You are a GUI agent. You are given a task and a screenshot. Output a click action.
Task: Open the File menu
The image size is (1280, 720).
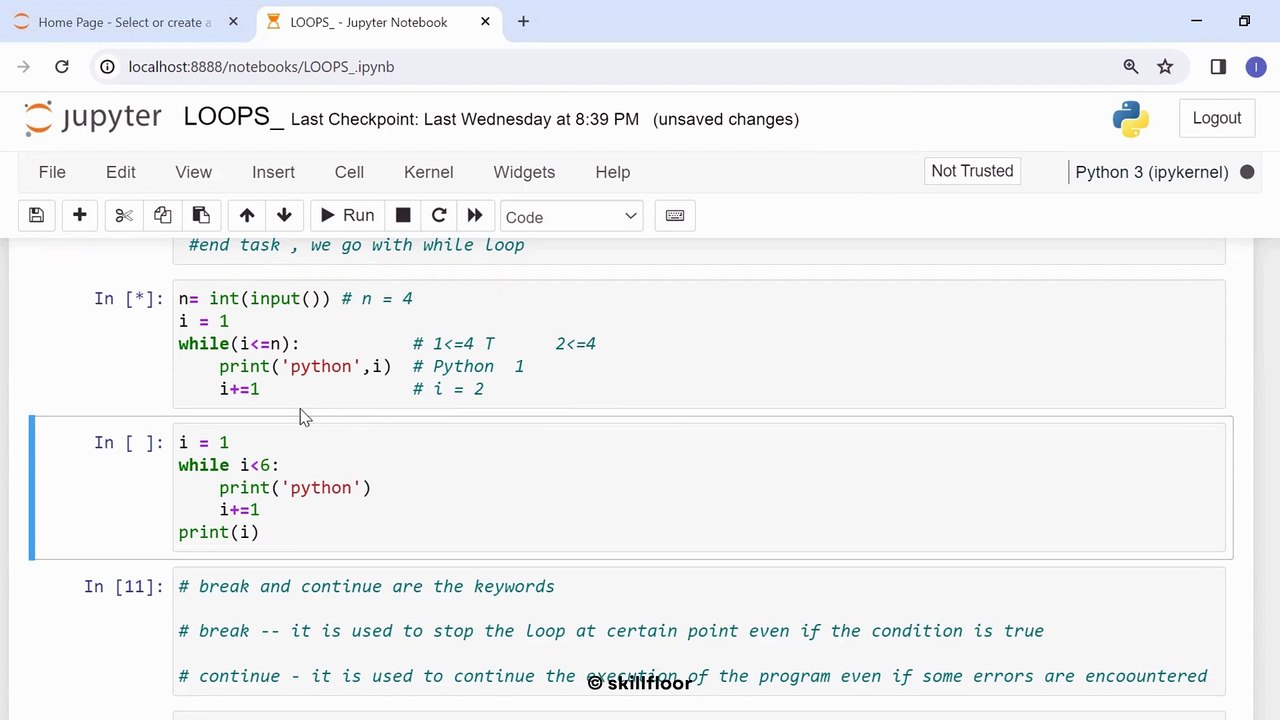(52, 172)
